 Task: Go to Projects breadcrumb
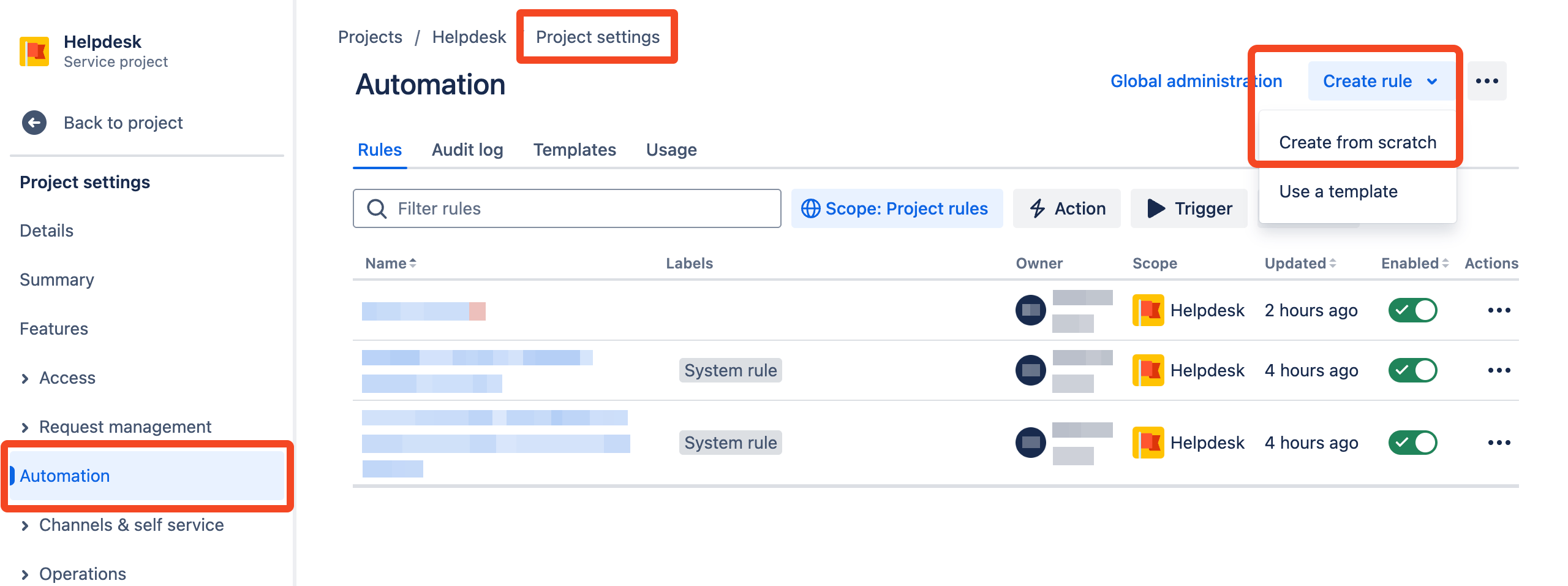[370, 37]
